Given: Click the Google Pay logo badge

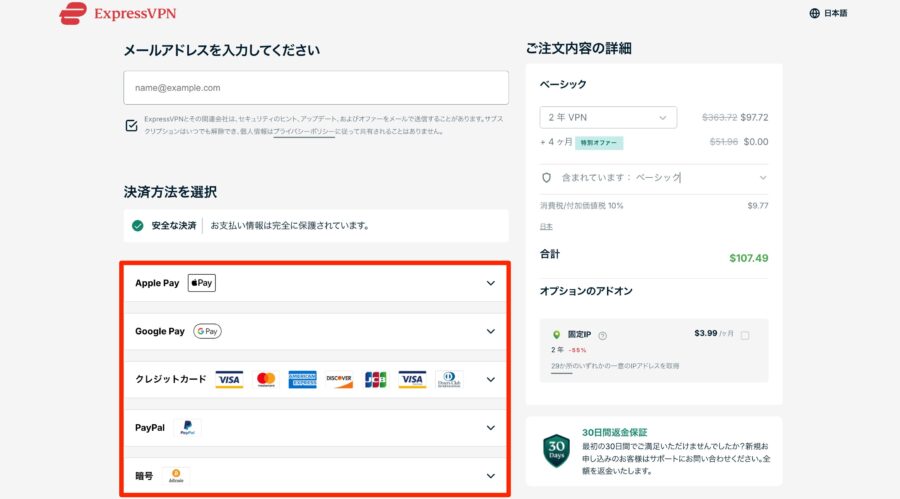Looking at the screenshot, I should point(207,331).
